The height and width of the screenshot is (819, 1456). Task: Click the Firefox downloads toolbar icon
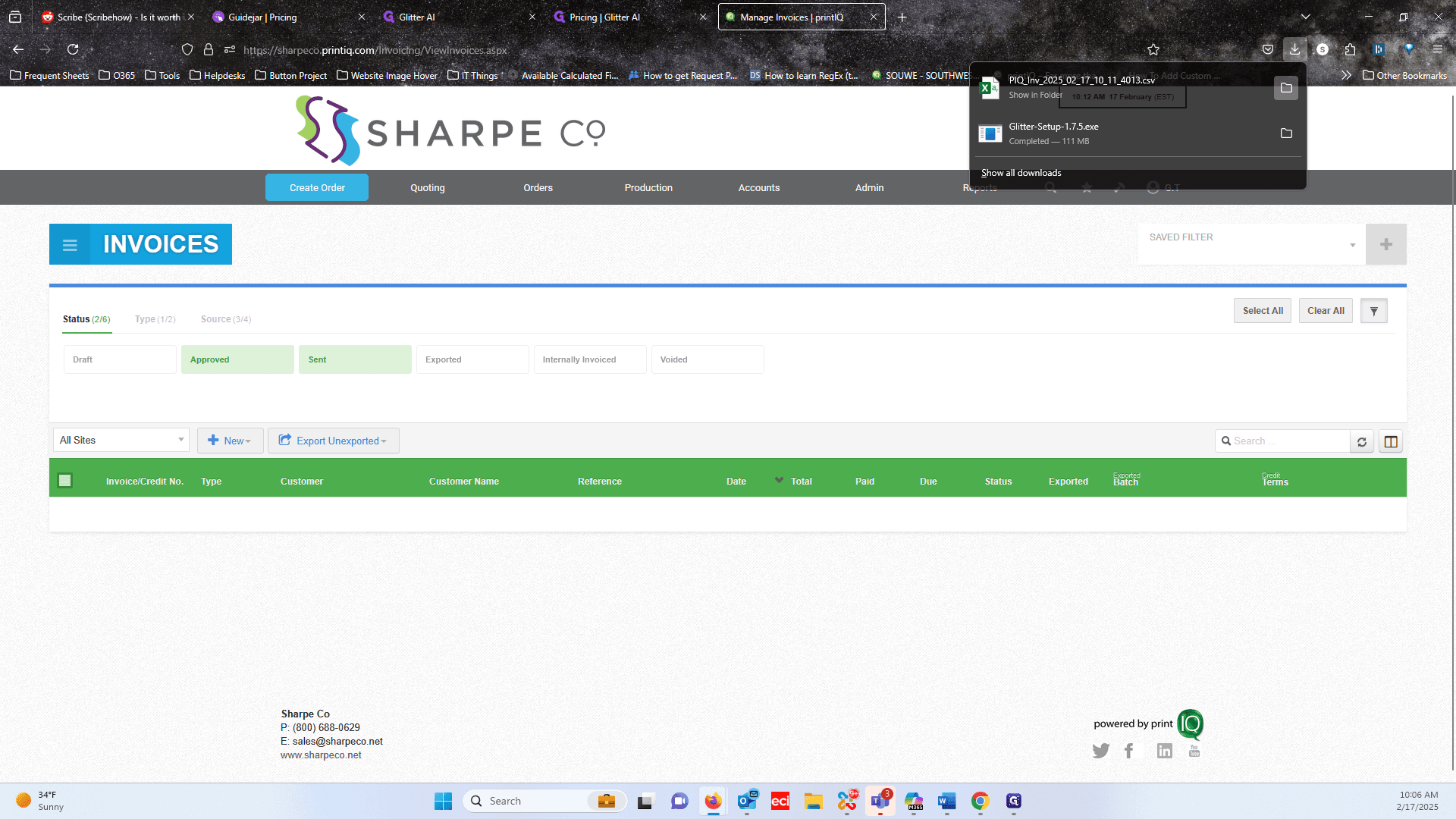1294,49
